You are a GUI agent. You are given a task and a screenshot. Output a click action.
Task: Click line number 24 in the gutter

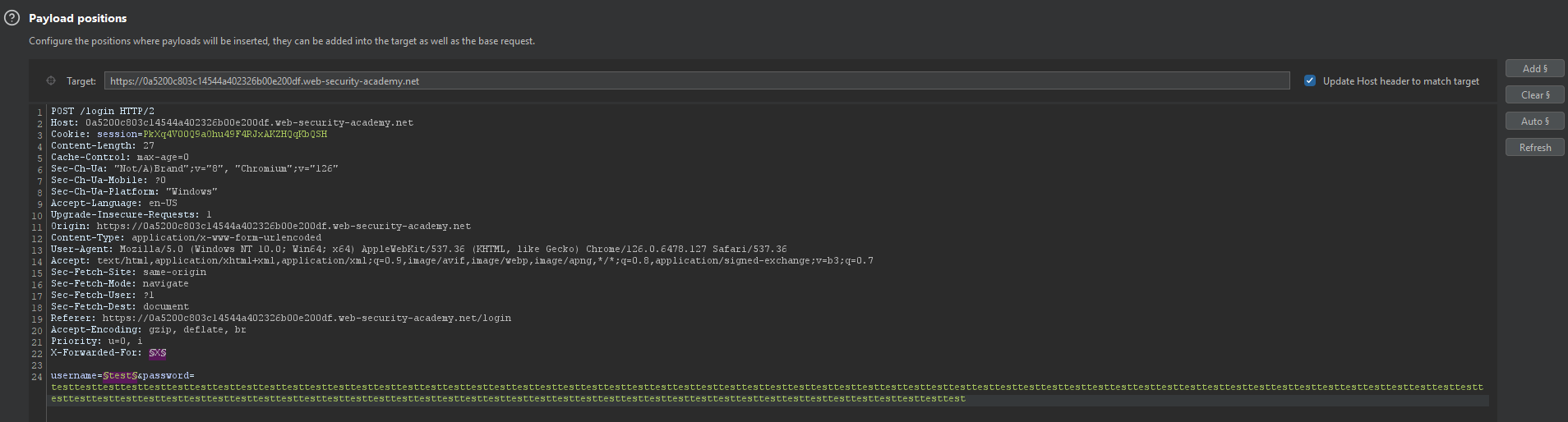(x=37, y=377)
